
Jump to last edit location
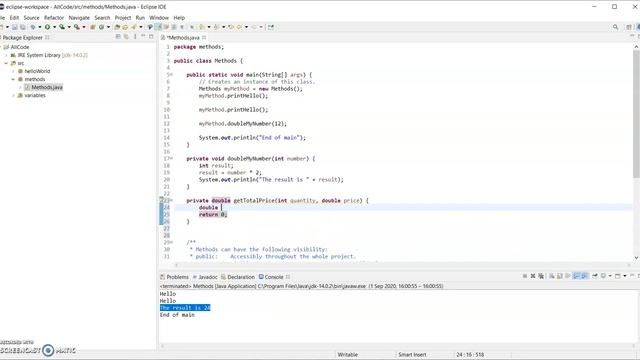point(231,27)
